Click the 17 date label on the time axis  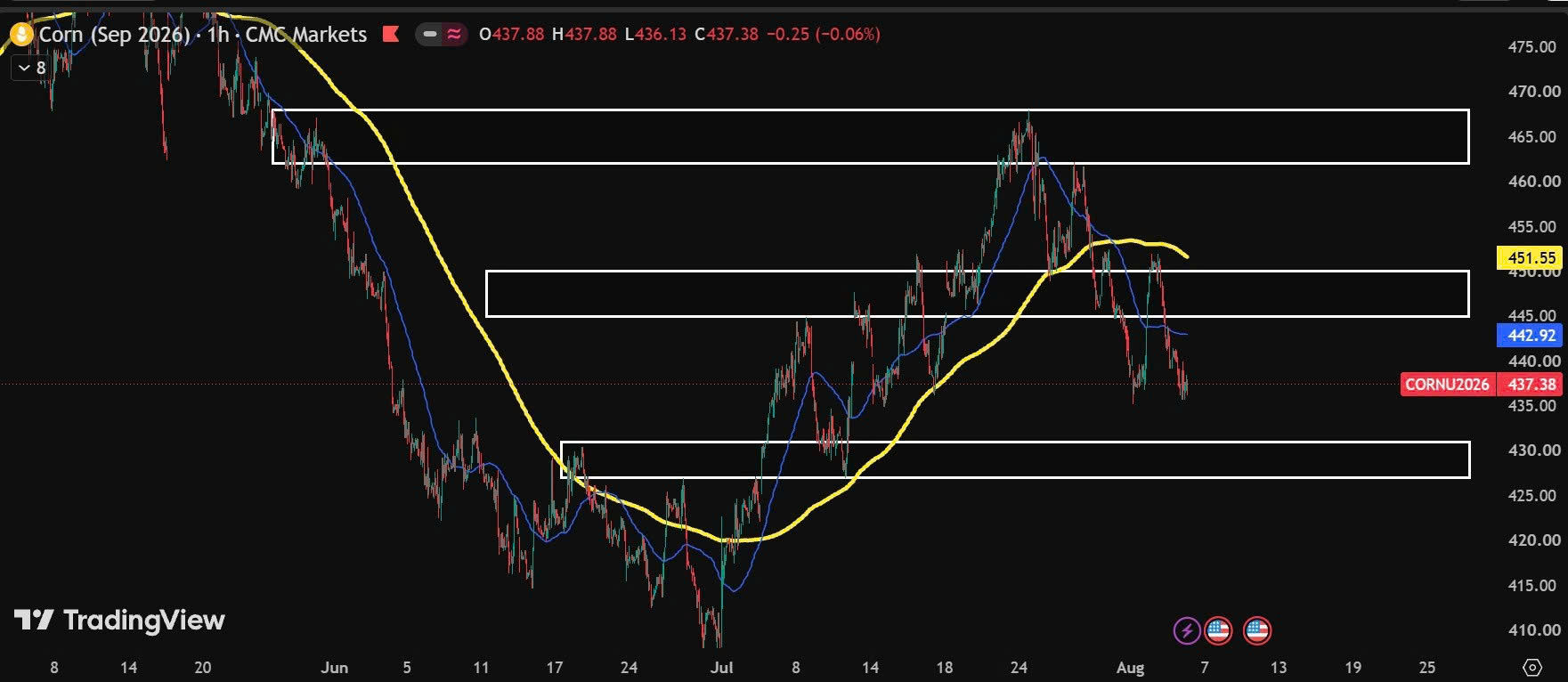pos(555,668)
